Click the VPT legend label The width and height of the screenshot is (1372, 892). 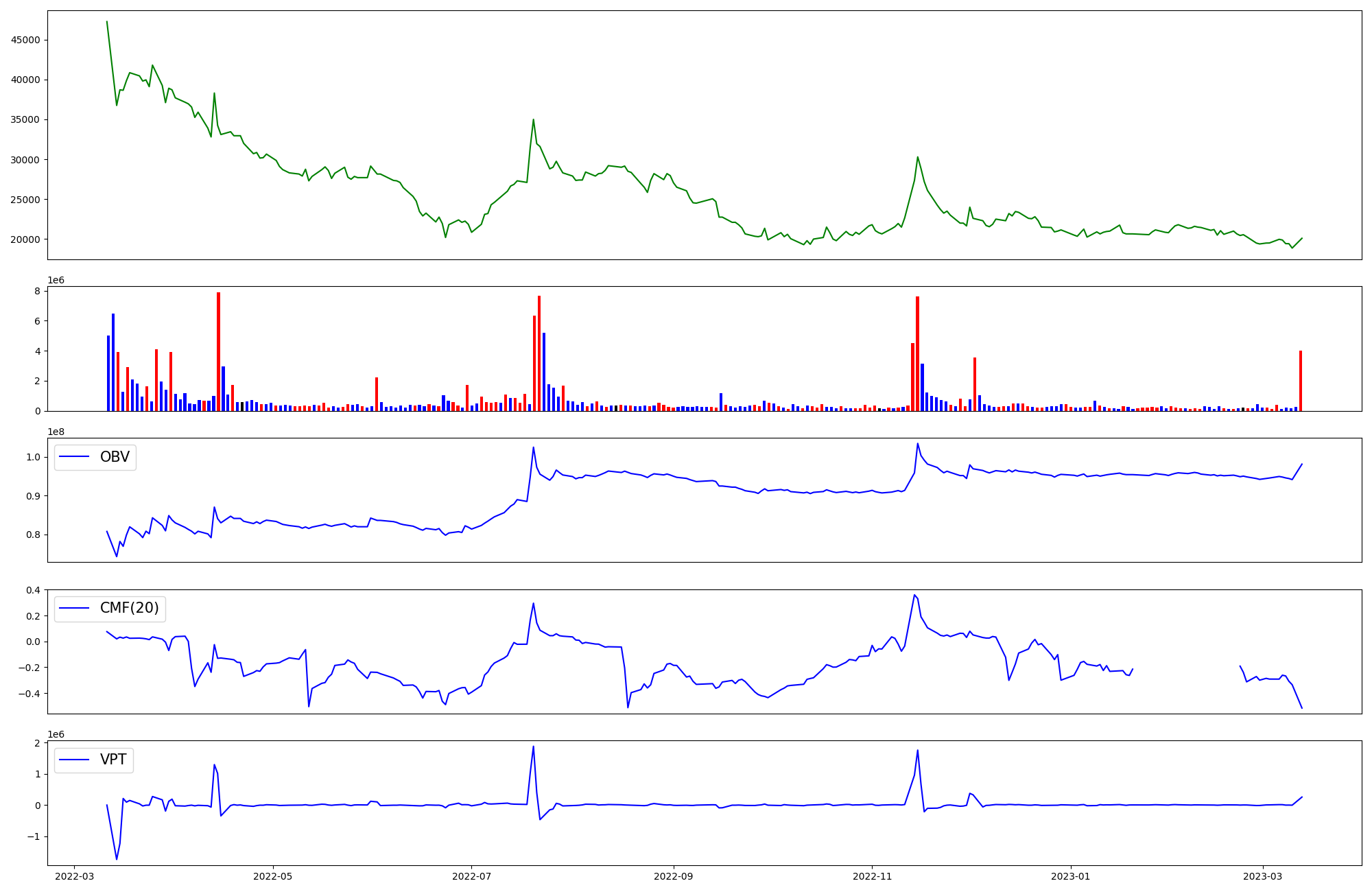pyautogui.click(x=113, y=760)
